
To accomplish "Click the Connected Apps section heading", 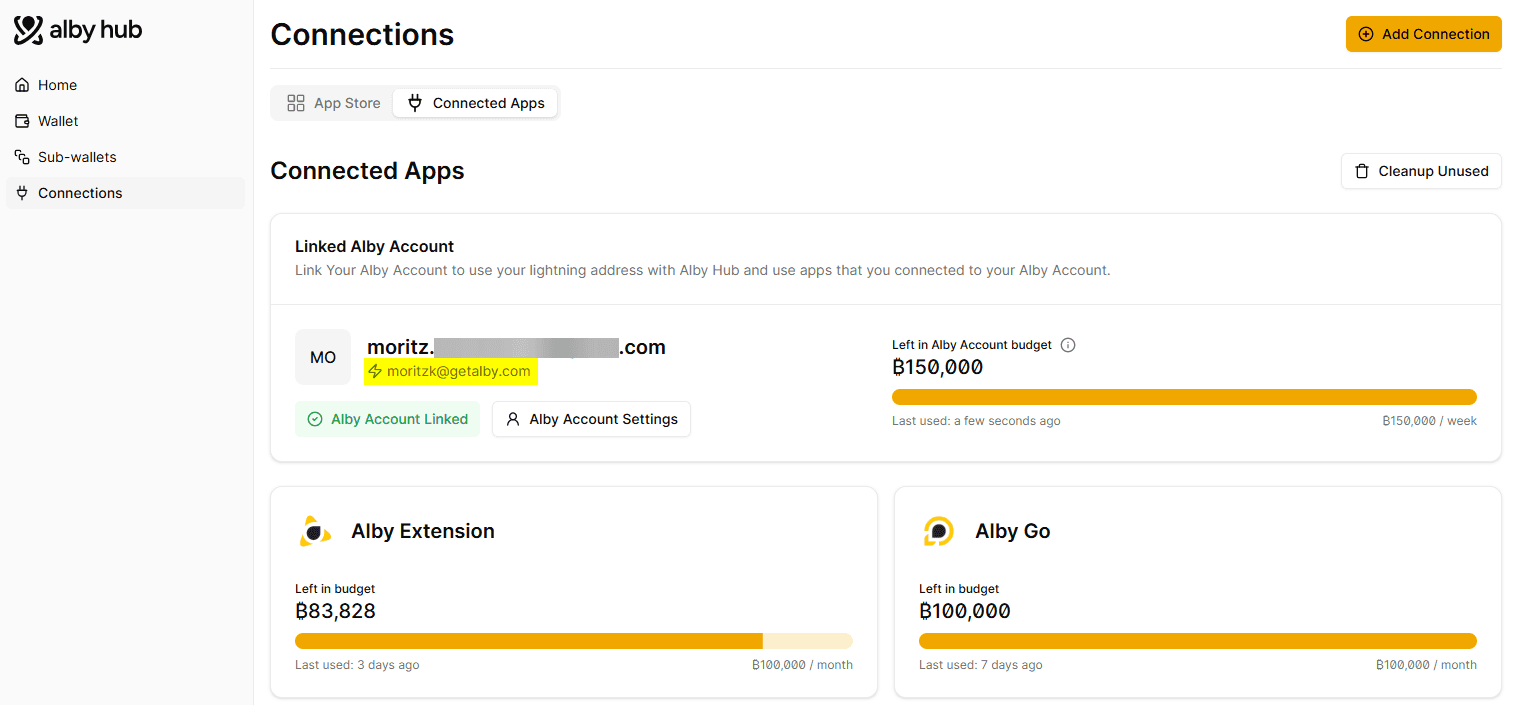I will (367, 171).
